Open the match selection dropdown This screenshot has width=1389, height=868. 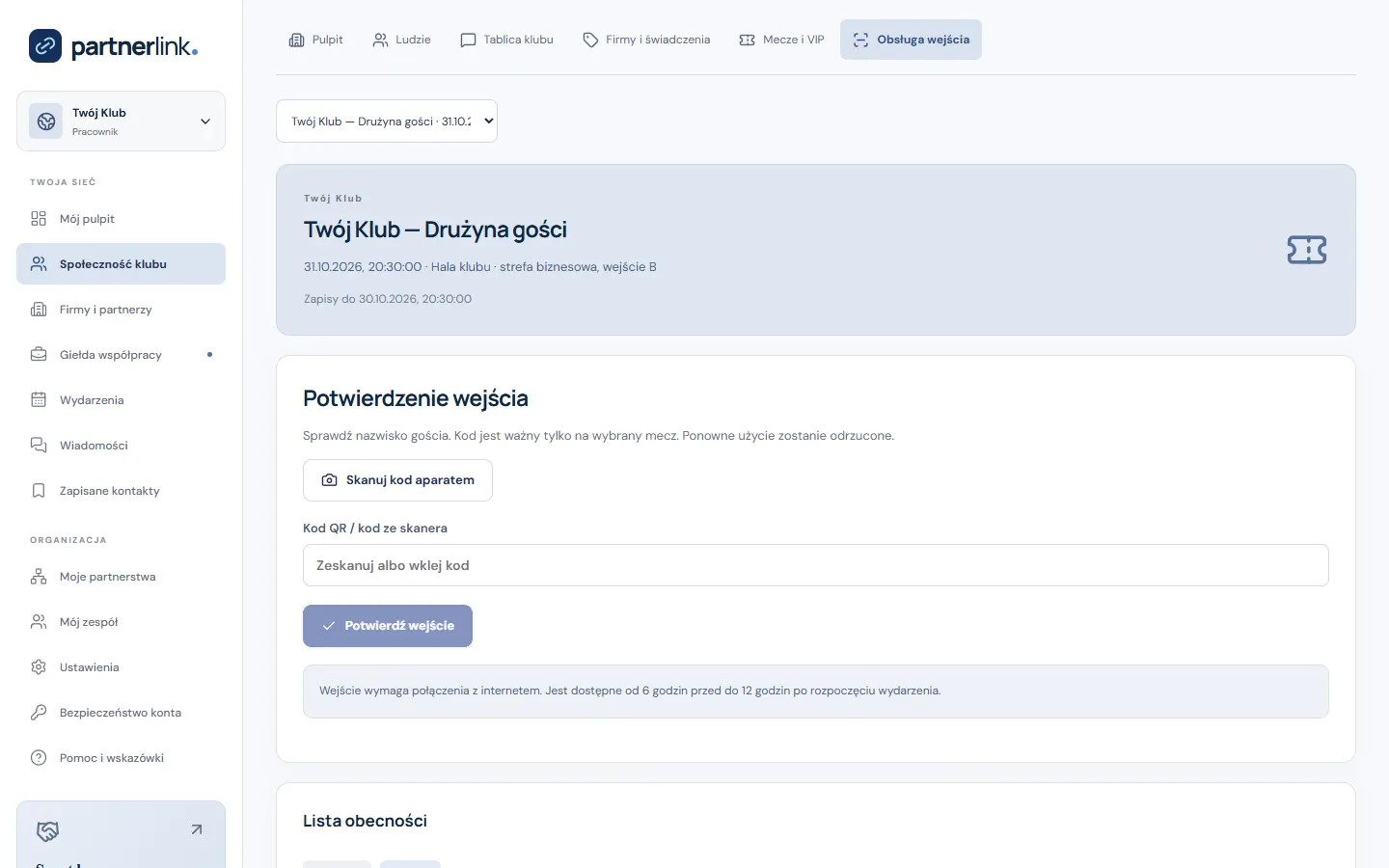coord(387,122)
